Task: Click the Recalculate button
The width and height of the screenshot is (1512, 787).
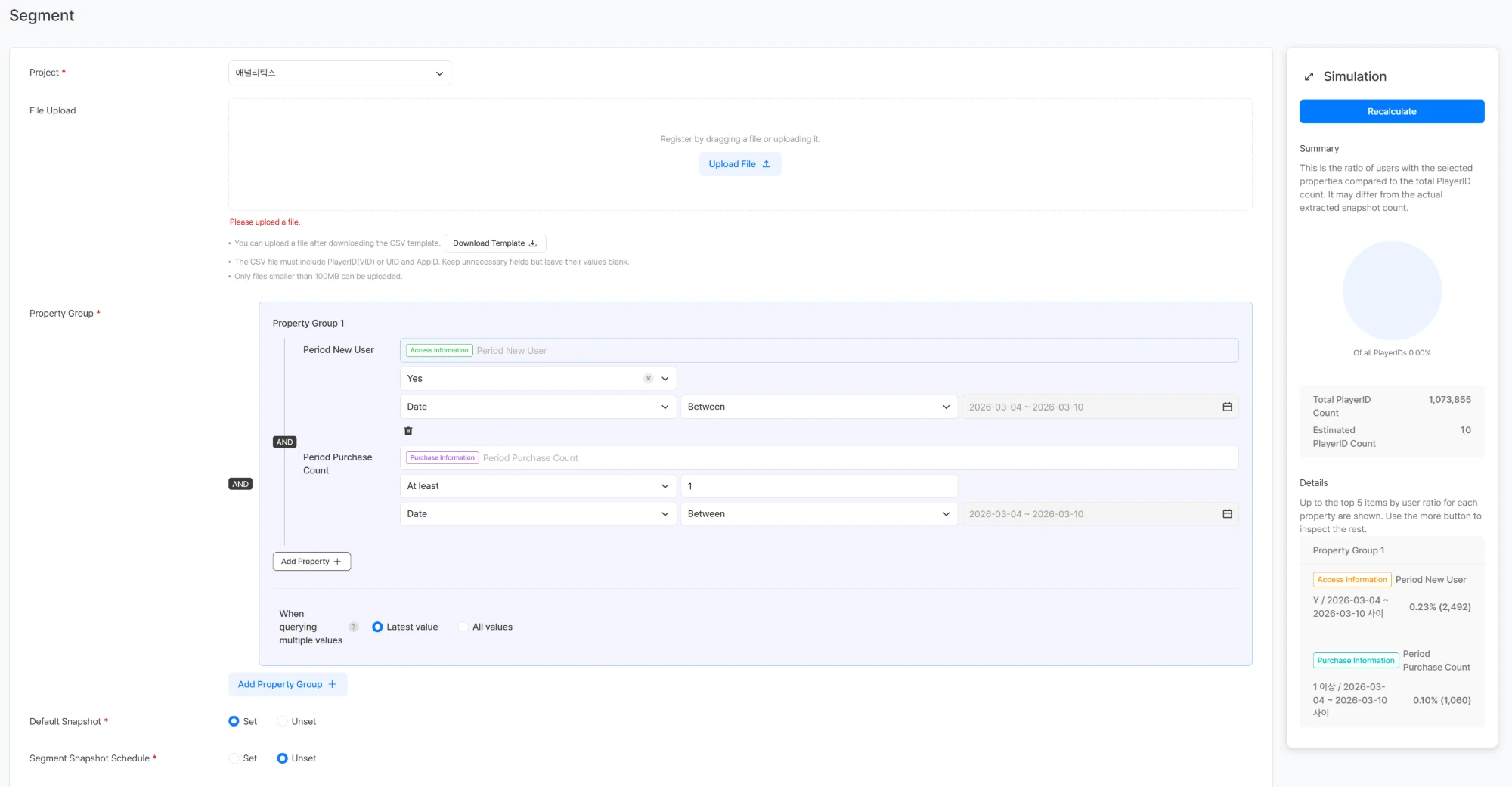Action: point(1392,111)
